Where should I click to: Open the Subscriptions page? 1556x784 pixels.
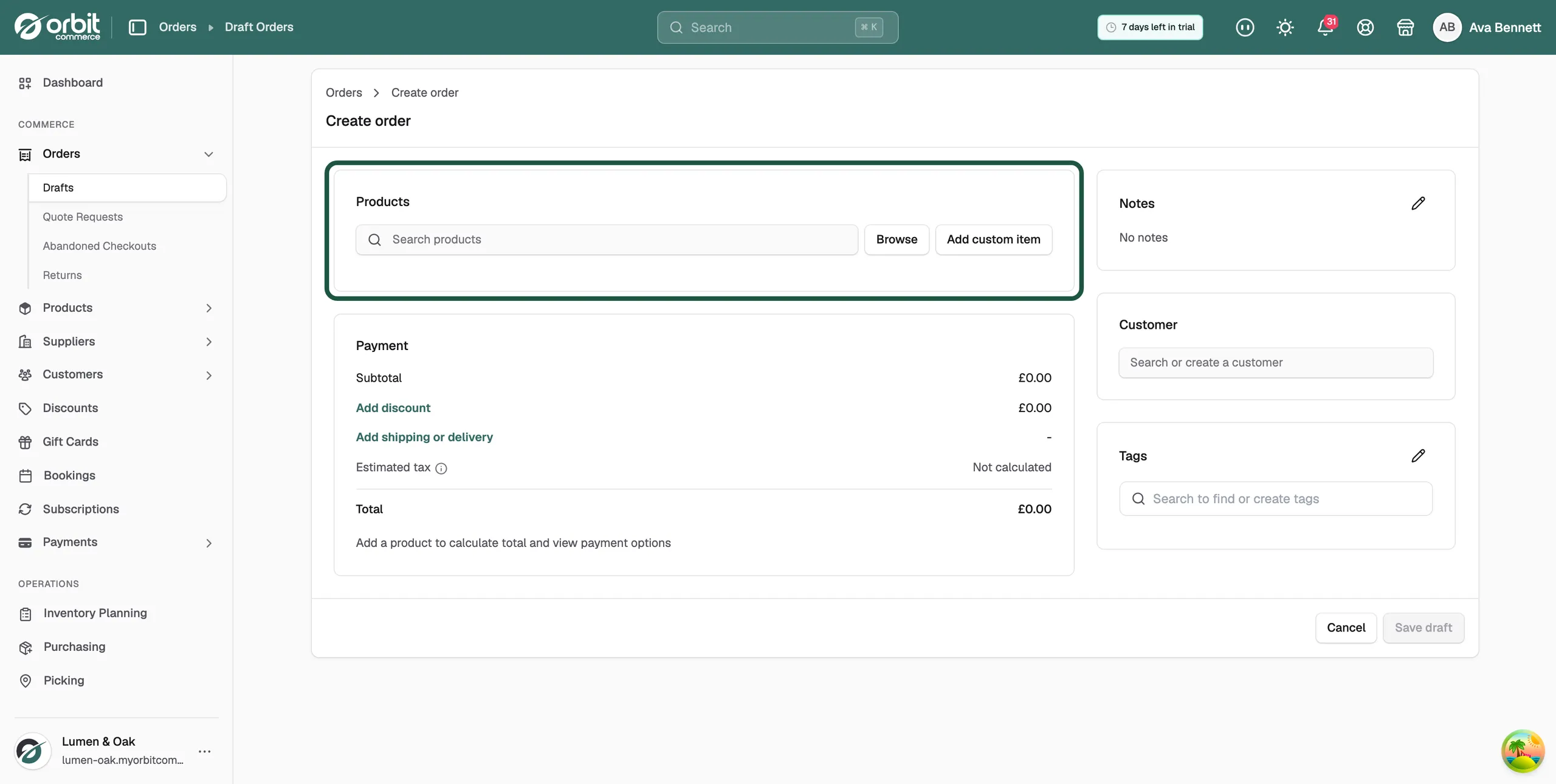click(81, 509)
